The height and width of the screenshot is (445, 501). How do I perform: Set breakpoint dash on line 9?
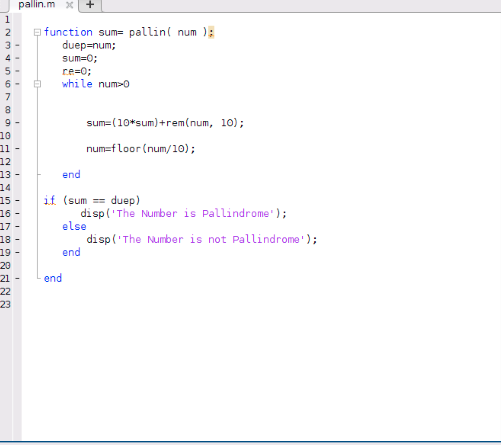17,123
